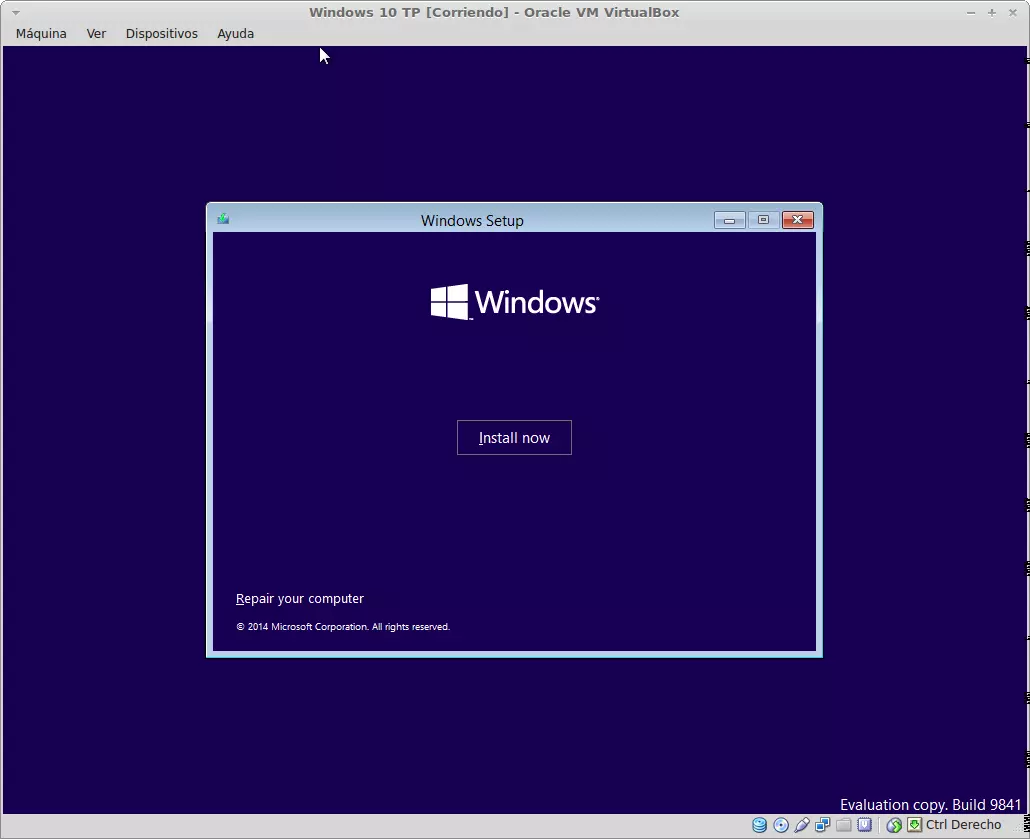Minimize the Windows Setup dialog
This screenshot has height=839, width=1030.
[729, 220]
